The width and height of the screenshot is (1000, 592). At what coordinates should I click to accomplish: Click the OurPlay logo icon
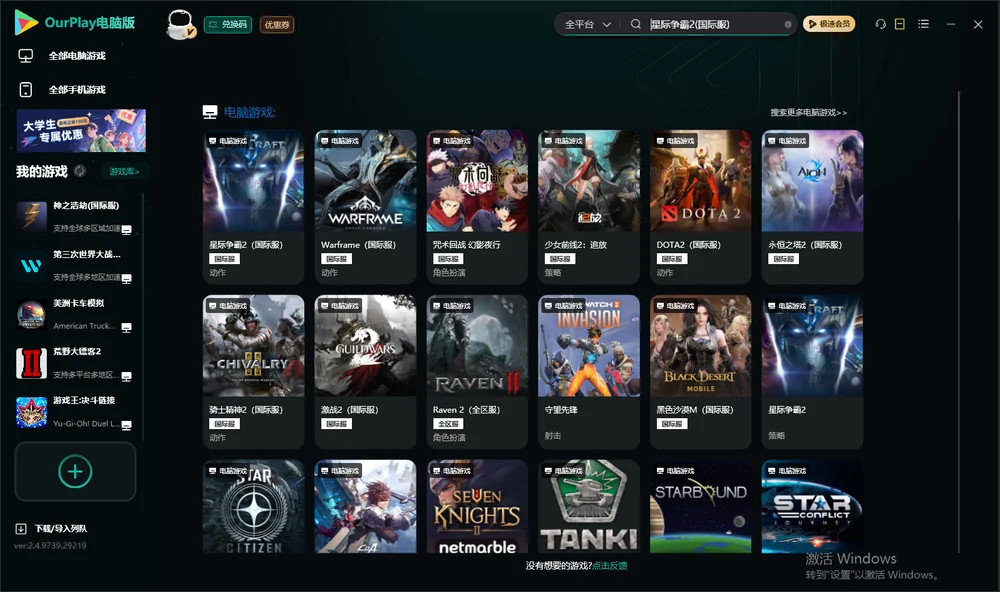[26, 22]
